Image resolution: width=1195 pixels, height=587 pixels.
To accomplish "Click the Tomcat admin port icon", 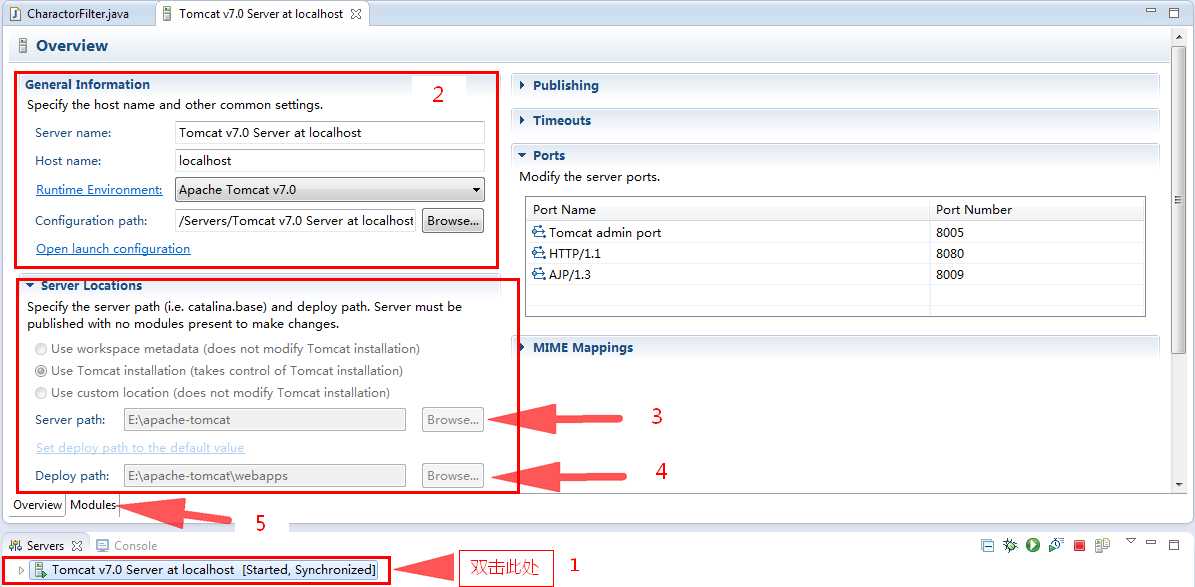I will click(539, 233).
